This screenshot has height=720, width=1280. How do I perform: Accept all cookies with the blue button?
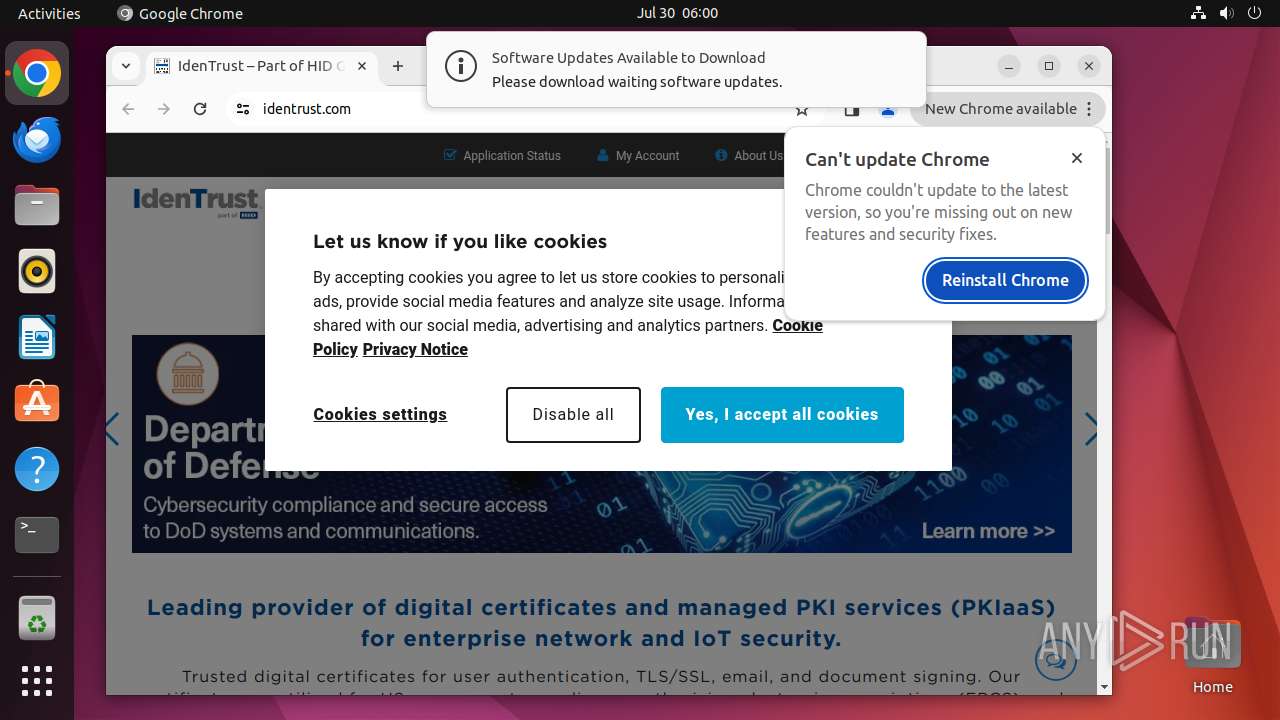coord(782,415)
